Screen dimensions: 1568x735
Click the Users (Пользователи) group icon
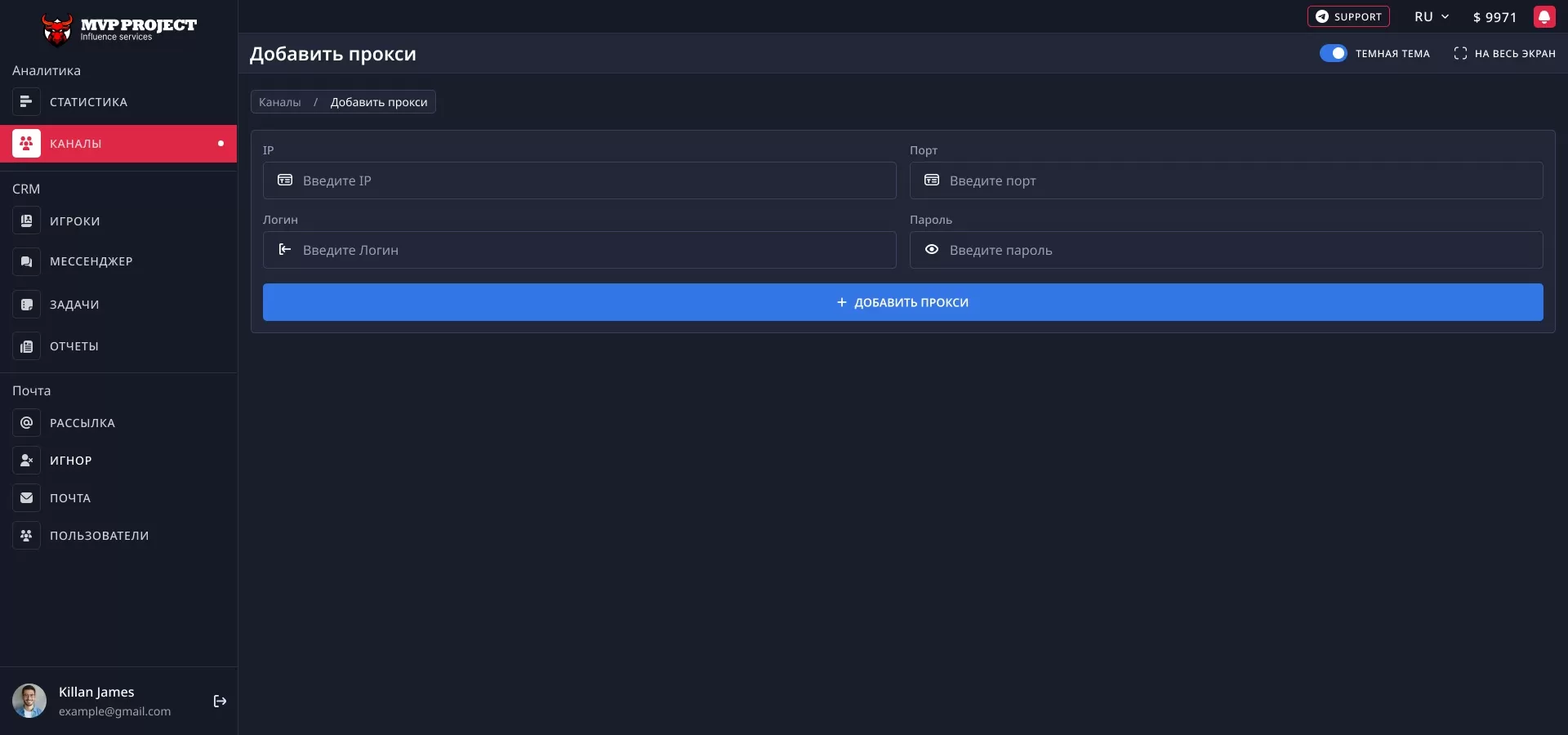click(x=26, y=536)
